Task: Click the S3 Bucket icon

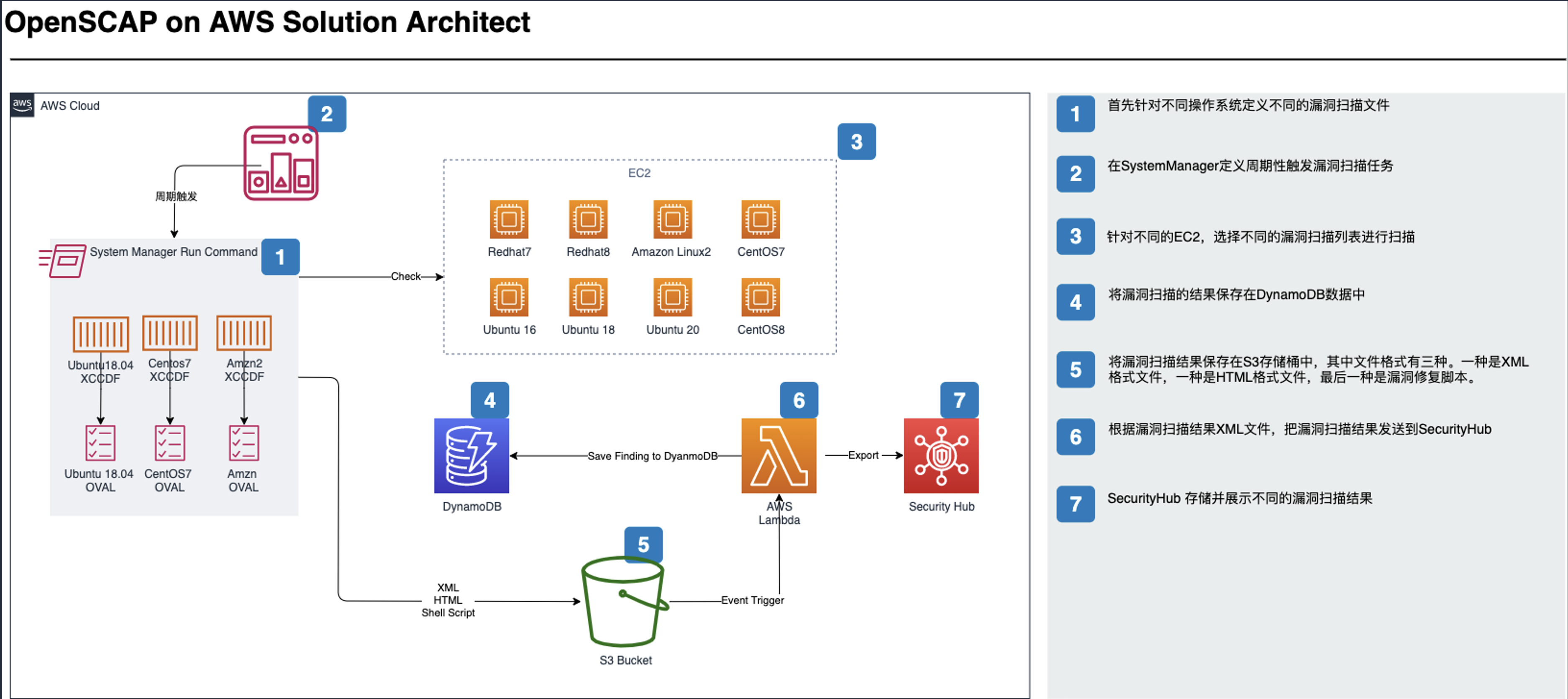Action: tap(625, 601)
